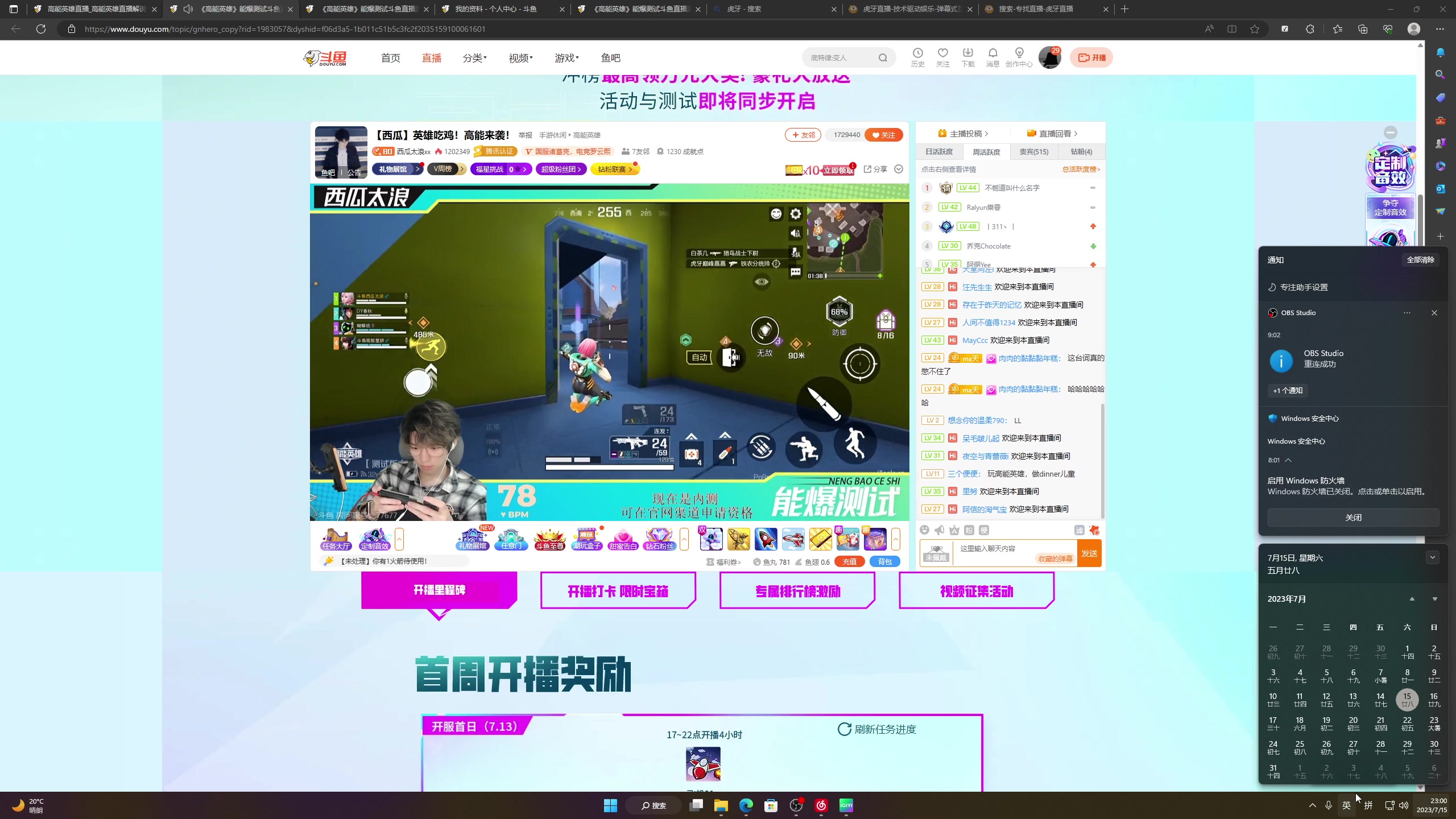Select the 视频征集活动 tab
Image resolution: width=1456 pixels, height=819 pixels.
pyautogui.click(x=976, y=591)
